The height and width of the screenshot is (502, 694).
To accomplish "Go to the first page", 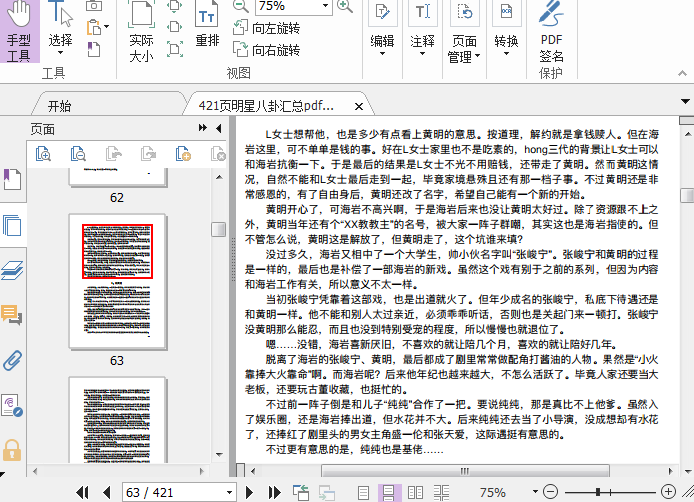I will pos(82,492).
